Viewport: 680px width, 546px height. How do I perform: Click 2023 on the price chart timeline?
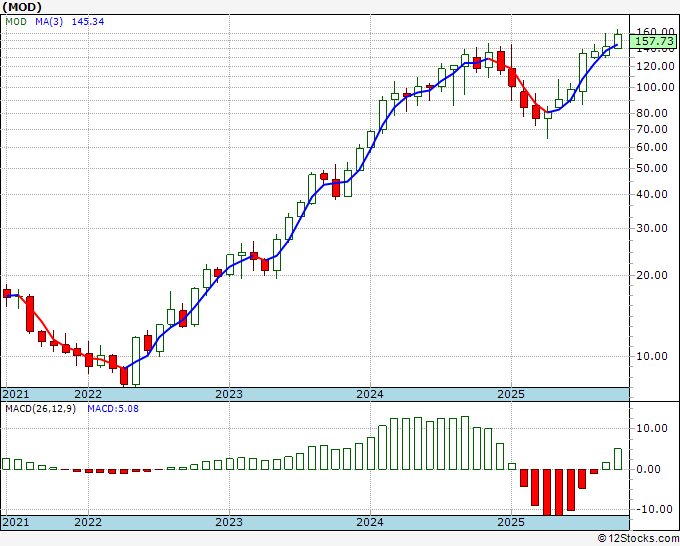(229, 394)
